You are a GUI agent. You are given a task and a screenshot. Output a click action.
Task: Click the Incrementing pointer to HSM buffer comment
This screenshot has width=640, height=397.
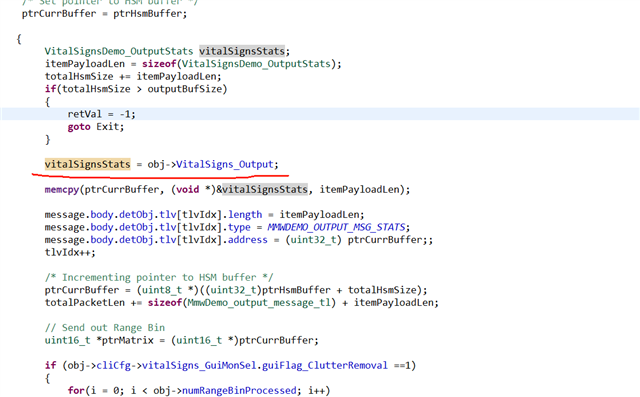point(159,277)
